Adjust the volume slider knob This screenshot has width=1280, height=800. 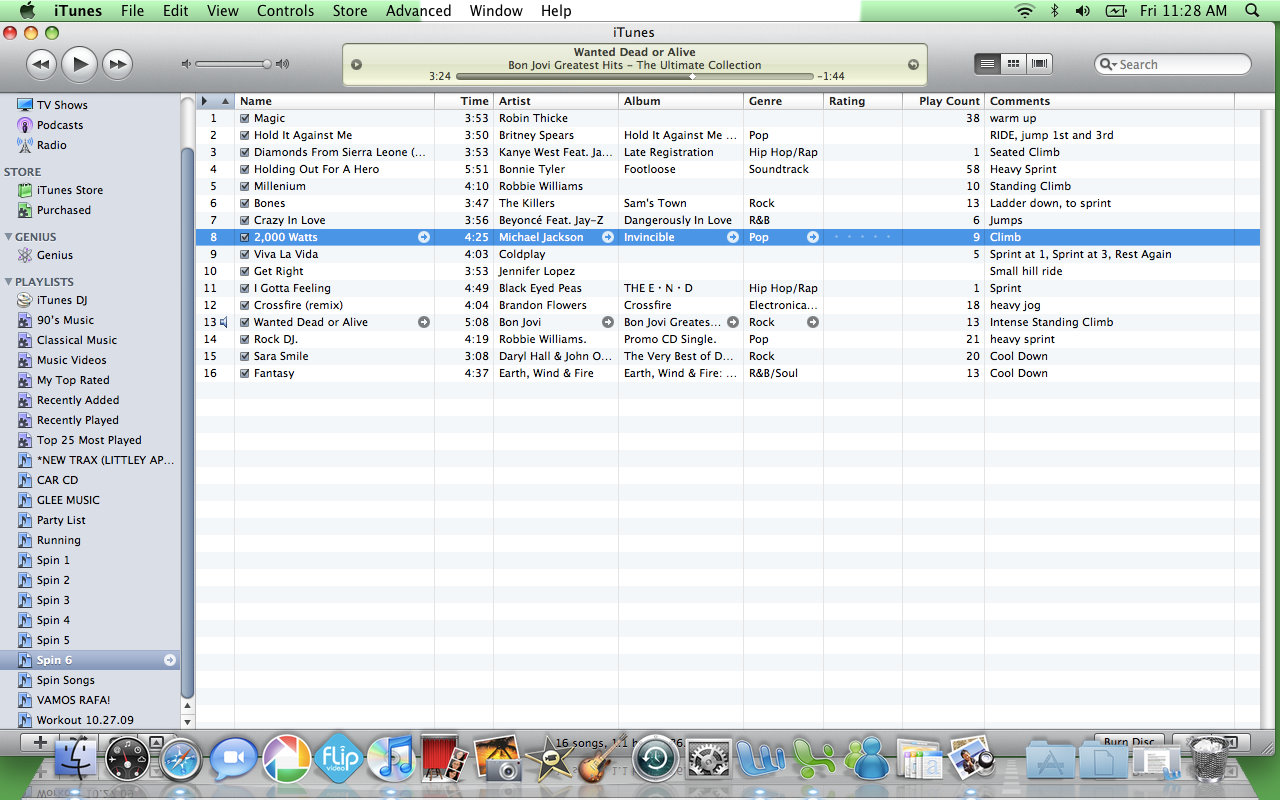(x=267, y=64)
